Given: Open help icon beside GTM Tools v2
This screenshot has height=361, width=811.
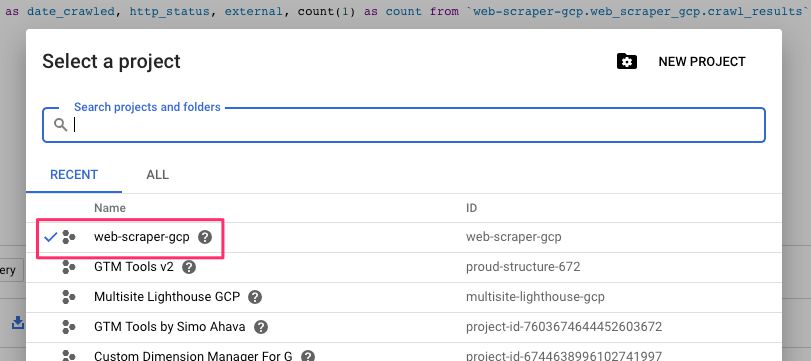Looking at the screenshot, I should point(189,267).
